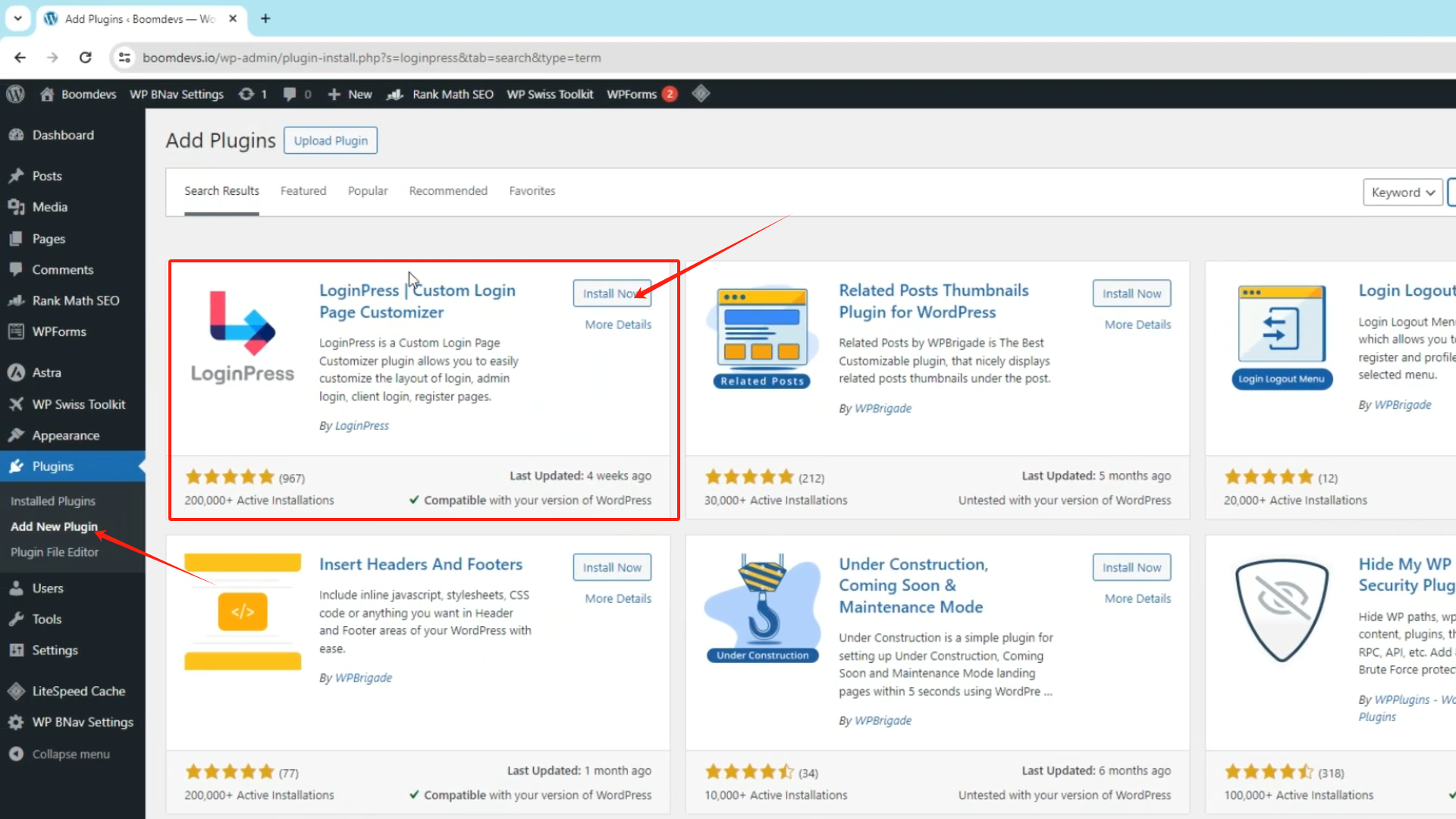Reload the page with browser refresh icon
This screenshot has height=819, width=1456.
point(86,58)
